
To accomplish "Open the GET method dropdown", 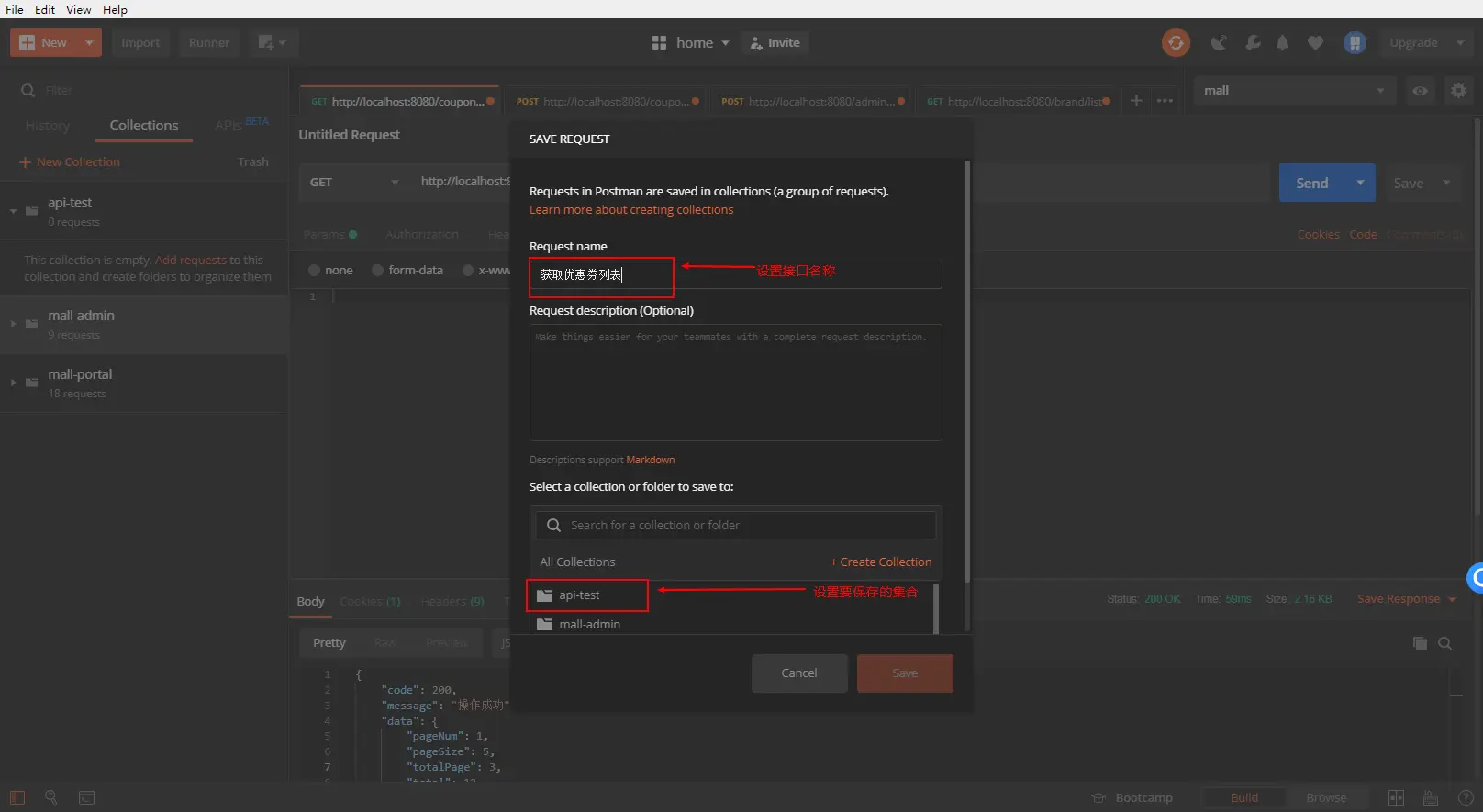I will pos(355,182).
